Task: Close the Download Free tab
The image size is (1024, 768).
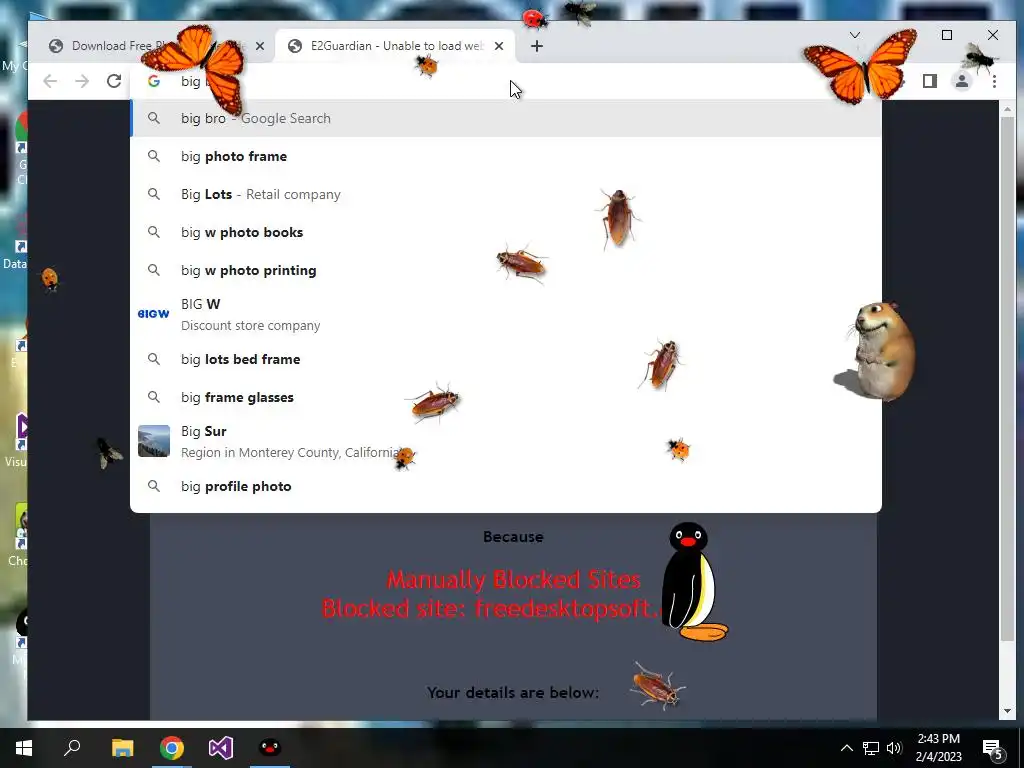Action: click(260, 46)
